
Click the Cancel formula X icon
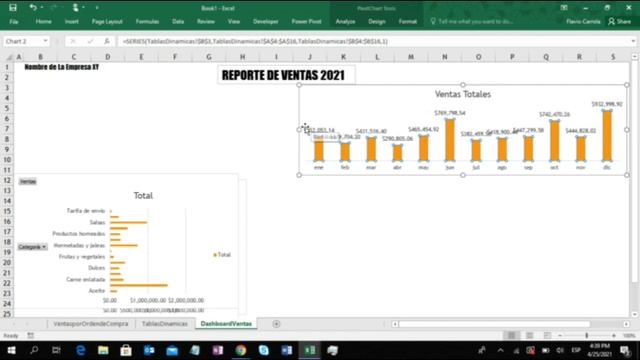pyautogui.click(x=73, y=41)
